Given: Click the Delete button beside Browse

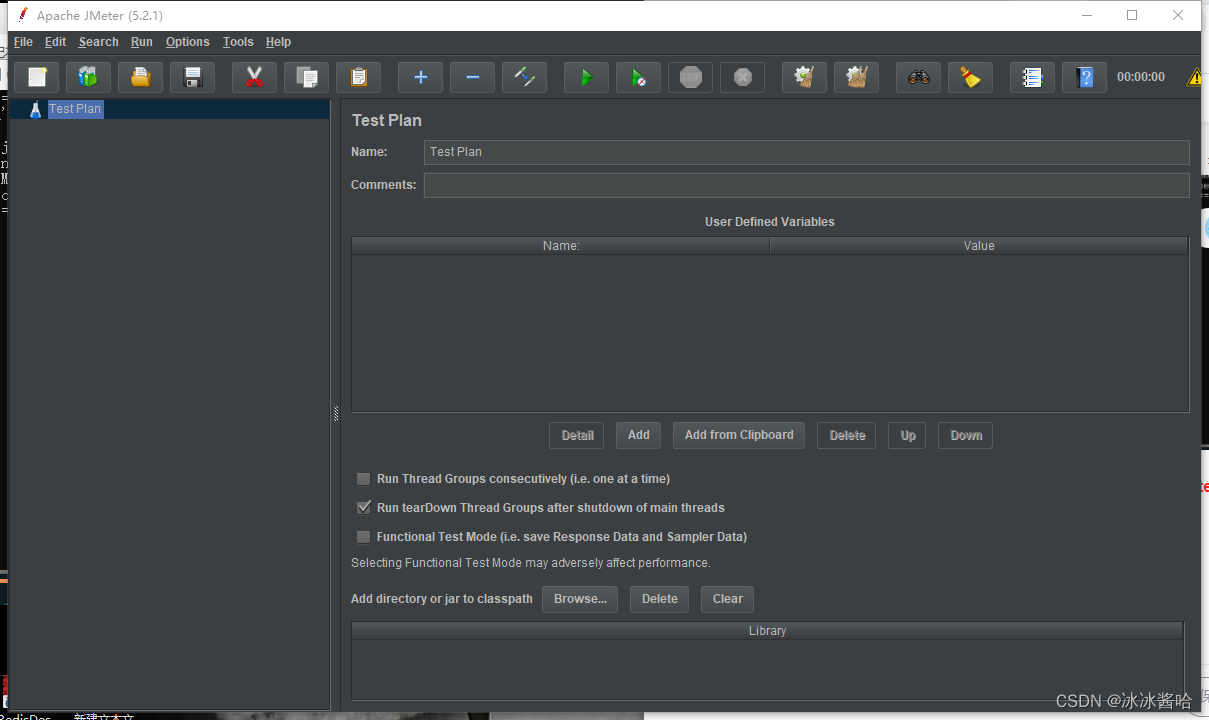Looking at the screenshot, I should coord(659,599).
